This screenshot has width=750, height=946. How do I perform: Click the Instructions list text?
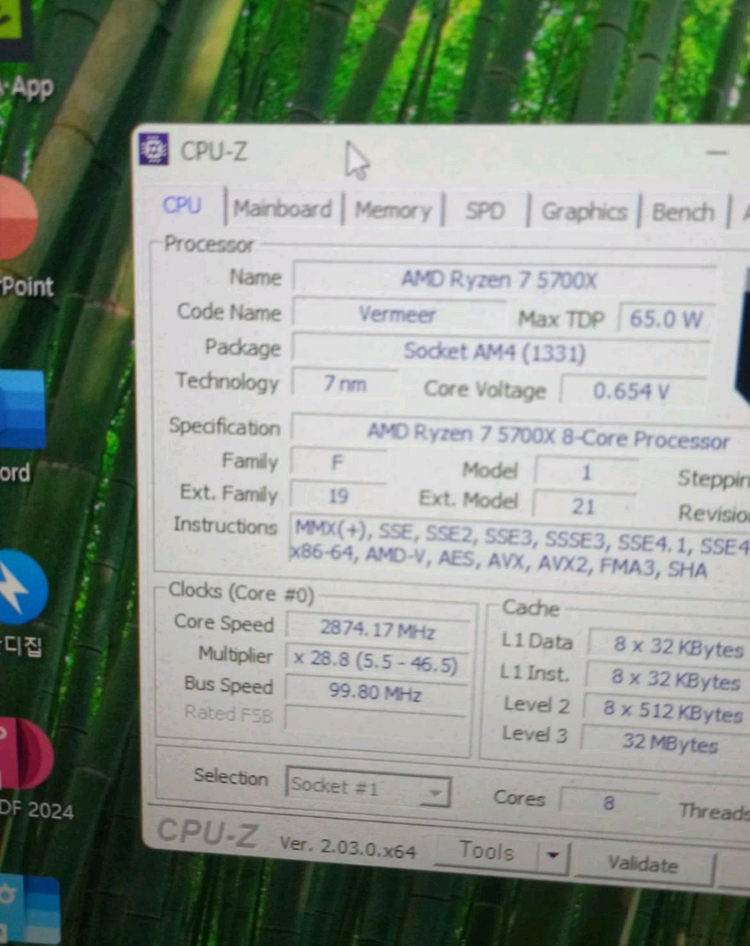[520, 548]
